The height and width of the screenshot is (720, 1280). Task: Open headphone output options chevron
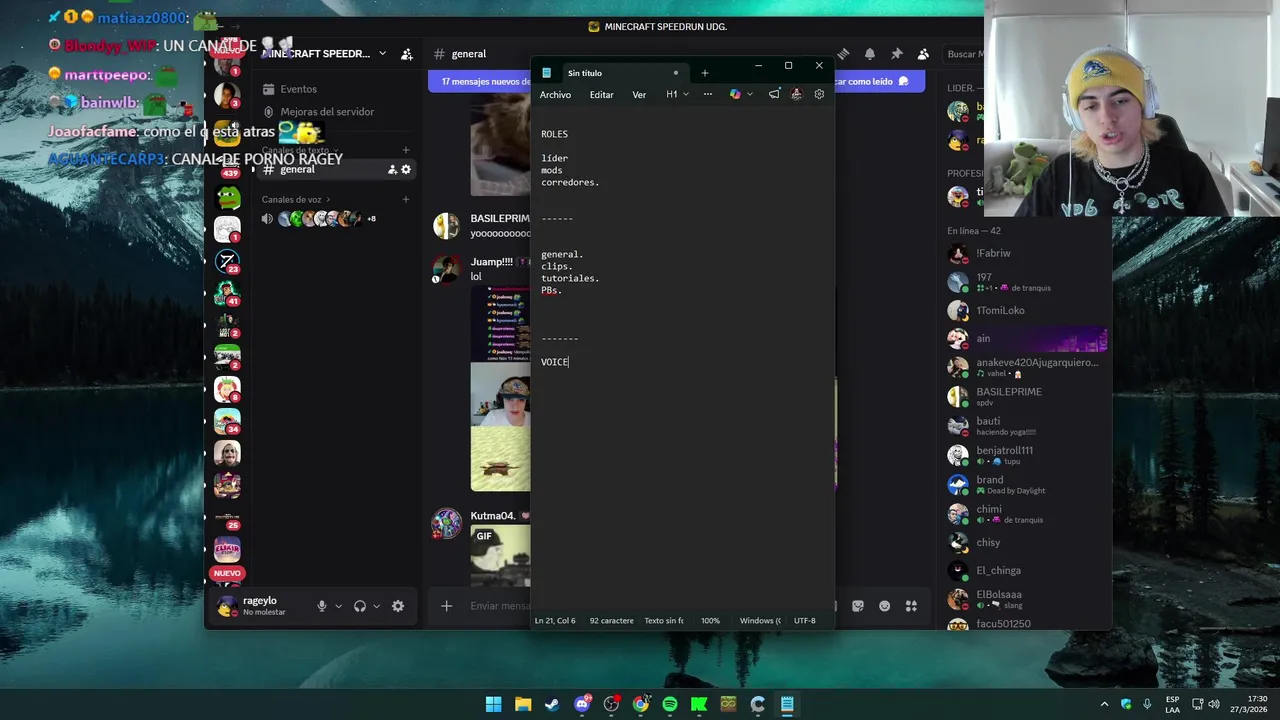[x=376, y=606]
